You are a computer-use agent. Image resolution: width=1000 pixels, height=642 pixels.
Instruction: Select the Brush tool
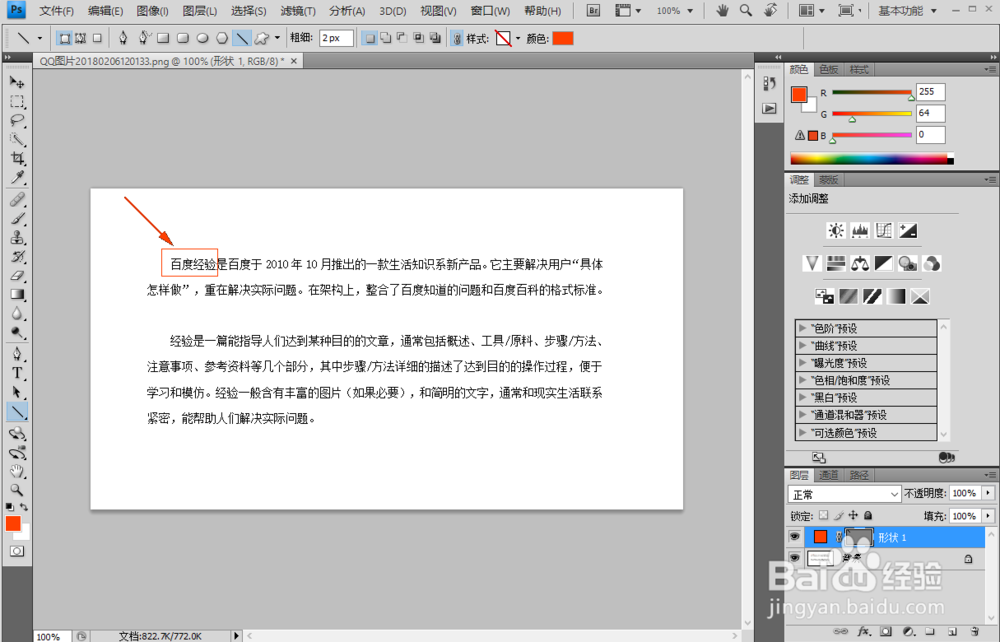(x=17, y=219)
